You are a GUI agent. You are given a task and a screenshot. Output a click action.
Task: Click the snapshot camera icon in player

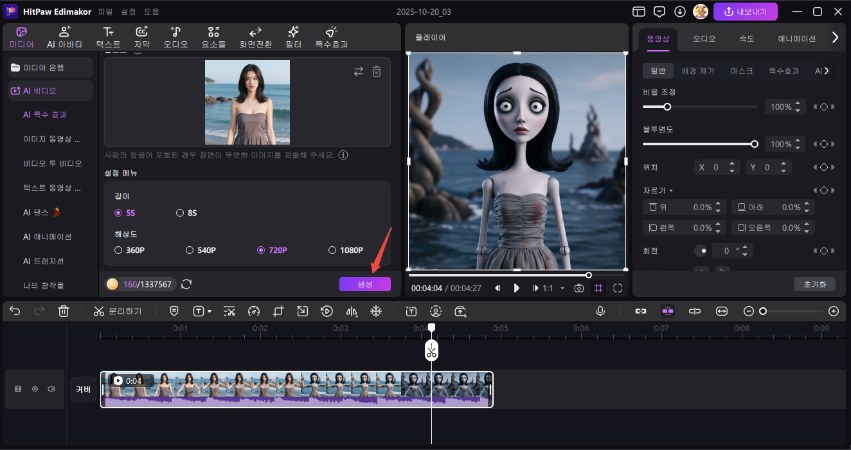pyautogui.click(x=578, y=288)
